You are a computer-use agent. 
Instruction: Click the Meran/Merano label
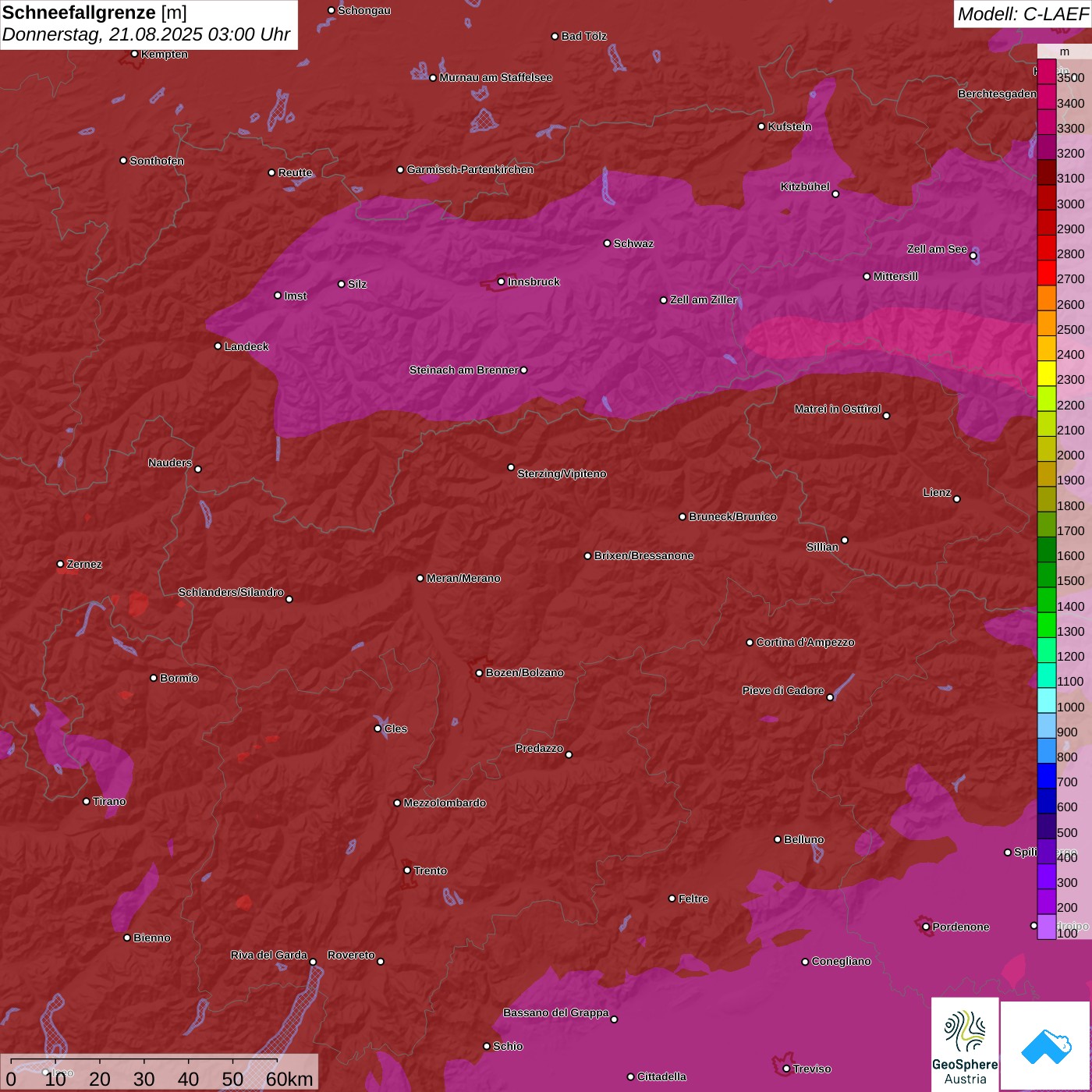coord(463,578)
